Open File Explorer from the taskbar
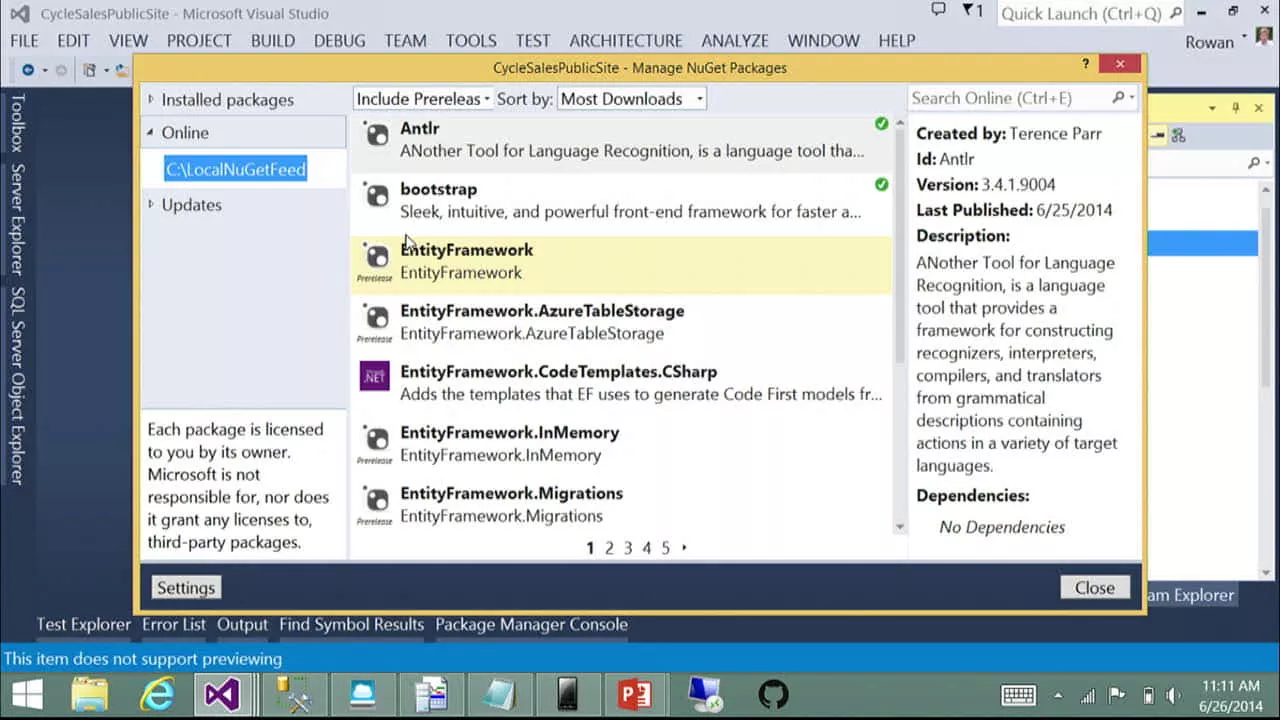 (x=90, y=694)
